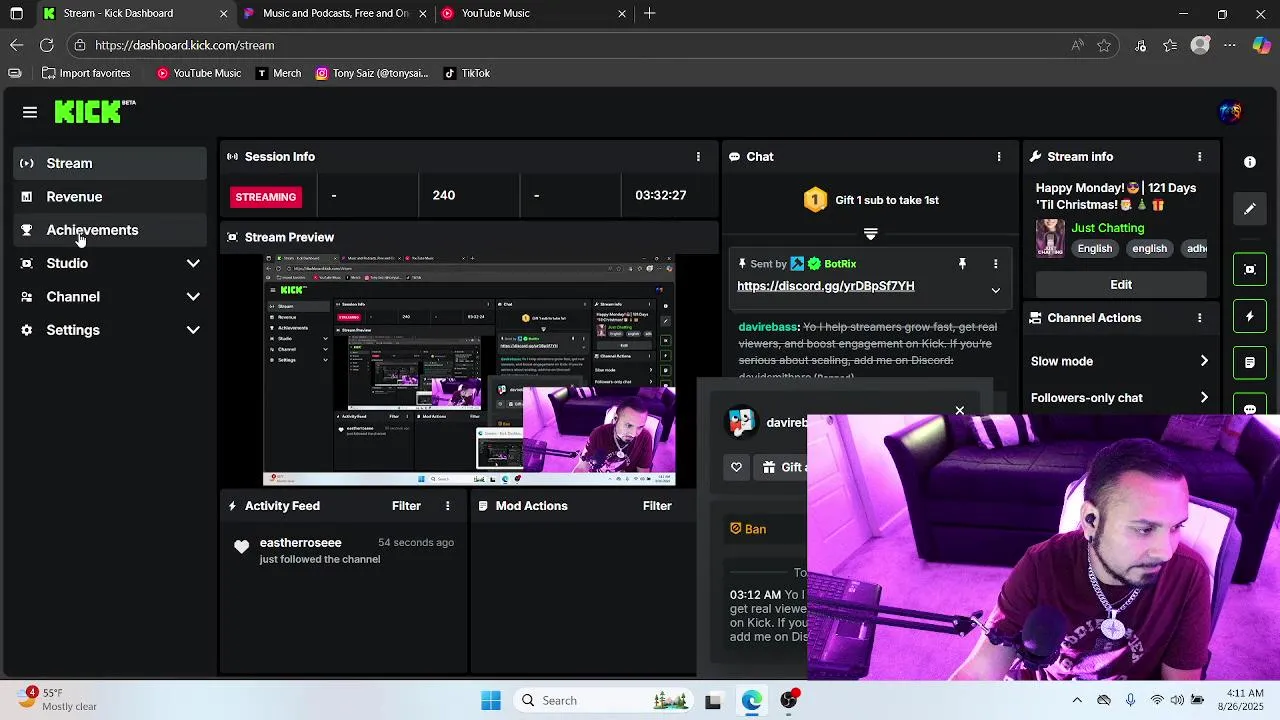Open the browser media control icon
The image size is (1280, 720).
(x=1141, y=45)
